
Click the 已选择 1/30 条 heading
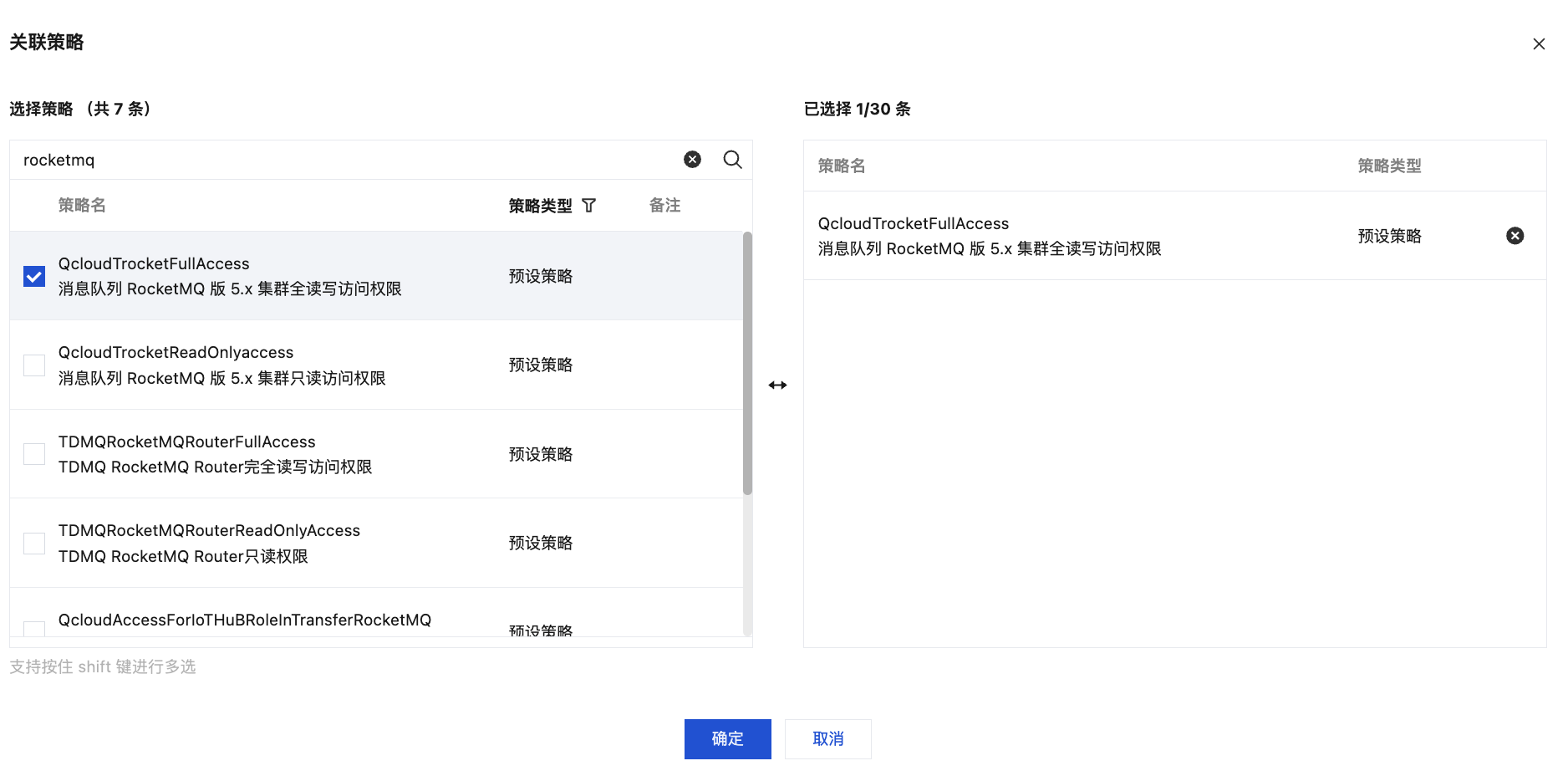857,109
